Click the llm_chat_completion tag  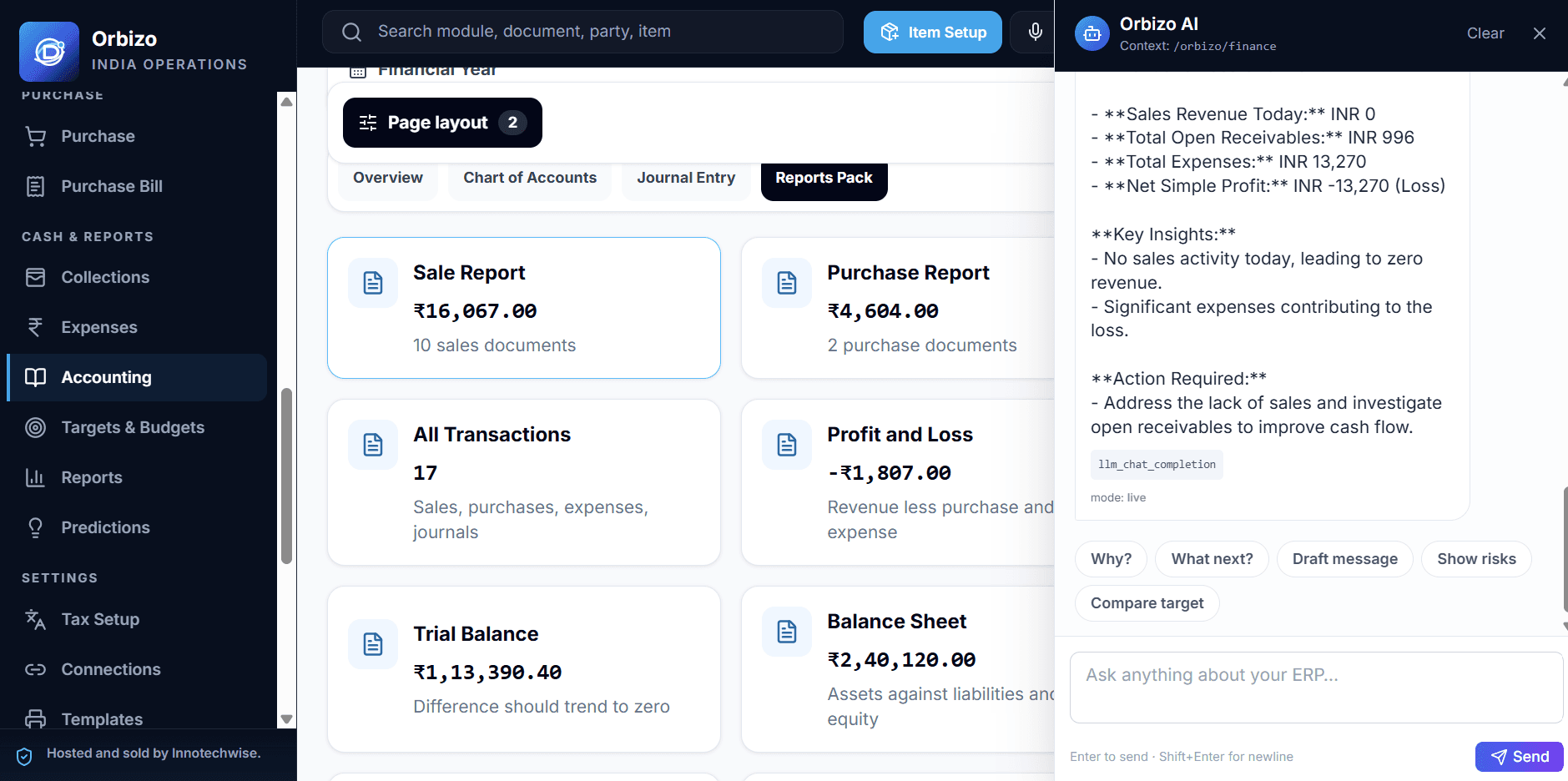tap(1157, 465)
